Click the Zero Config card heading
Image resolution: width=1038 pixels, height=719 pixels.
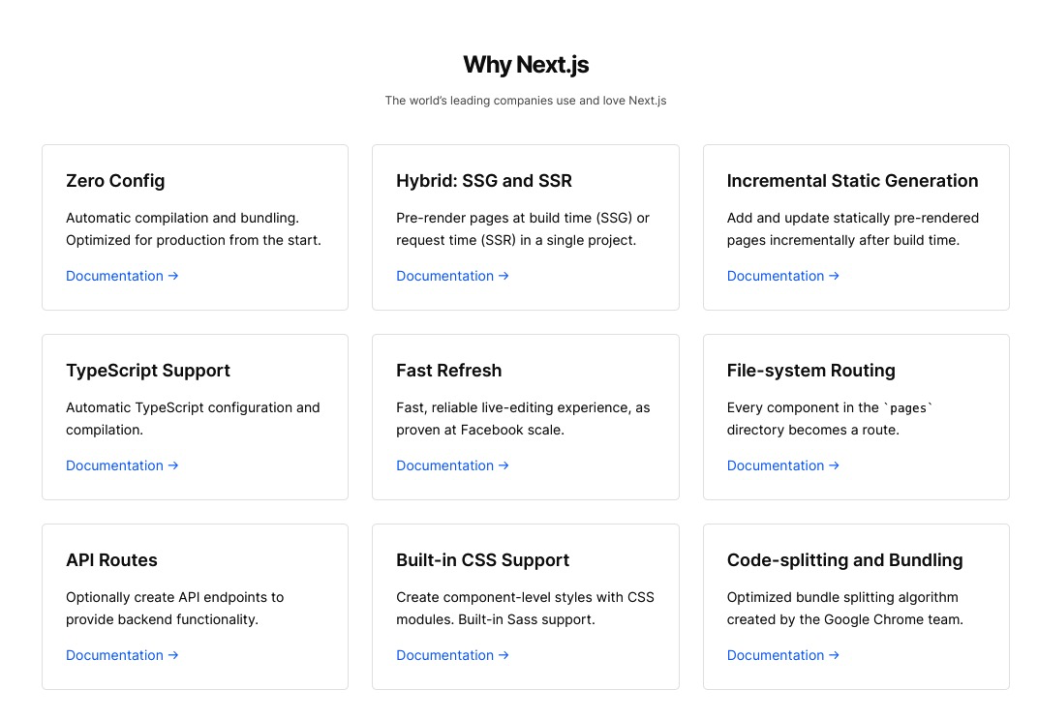(115, 181)
